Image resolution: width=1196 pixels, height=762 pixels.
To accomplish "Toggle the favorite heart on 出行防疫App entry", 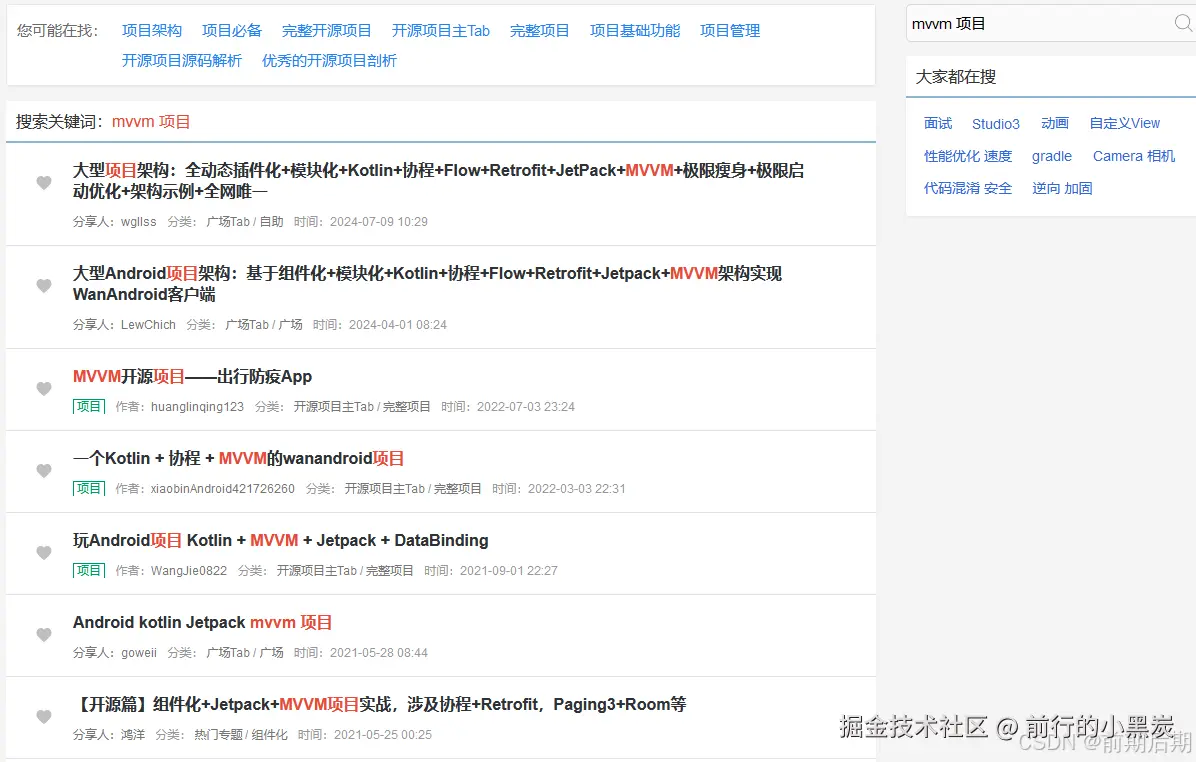I will (43, 389).
